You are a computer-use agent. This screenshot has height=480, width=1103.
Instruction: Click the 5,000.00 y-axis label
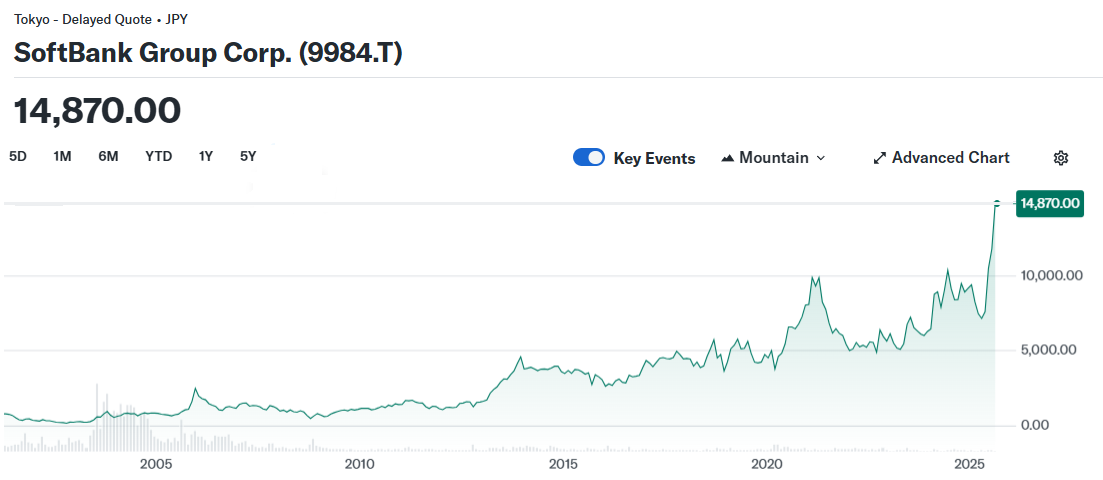[1048, 350]
